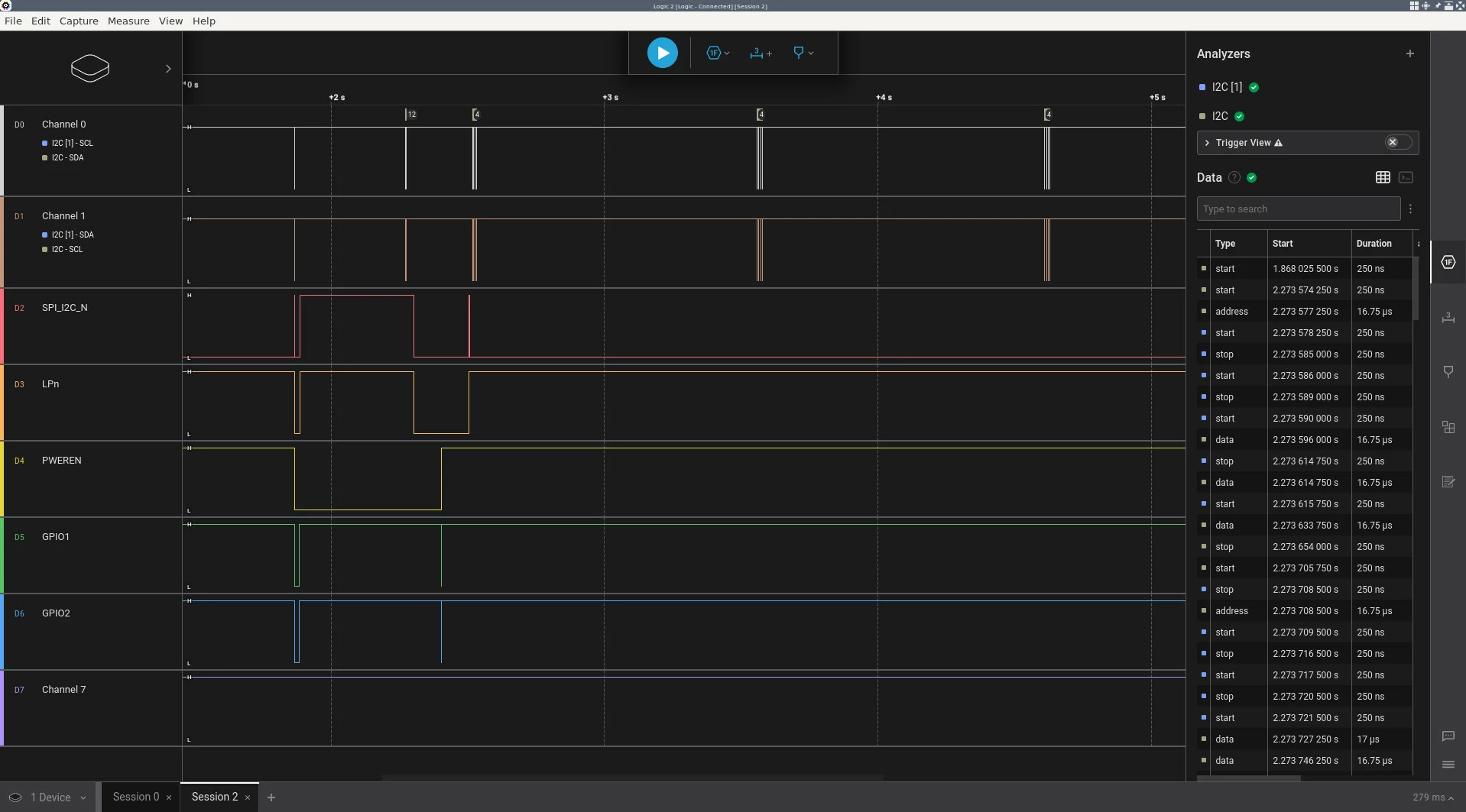Start capture with the blue play button
This screenshot has width=1466, height=812.
[662, 53]
